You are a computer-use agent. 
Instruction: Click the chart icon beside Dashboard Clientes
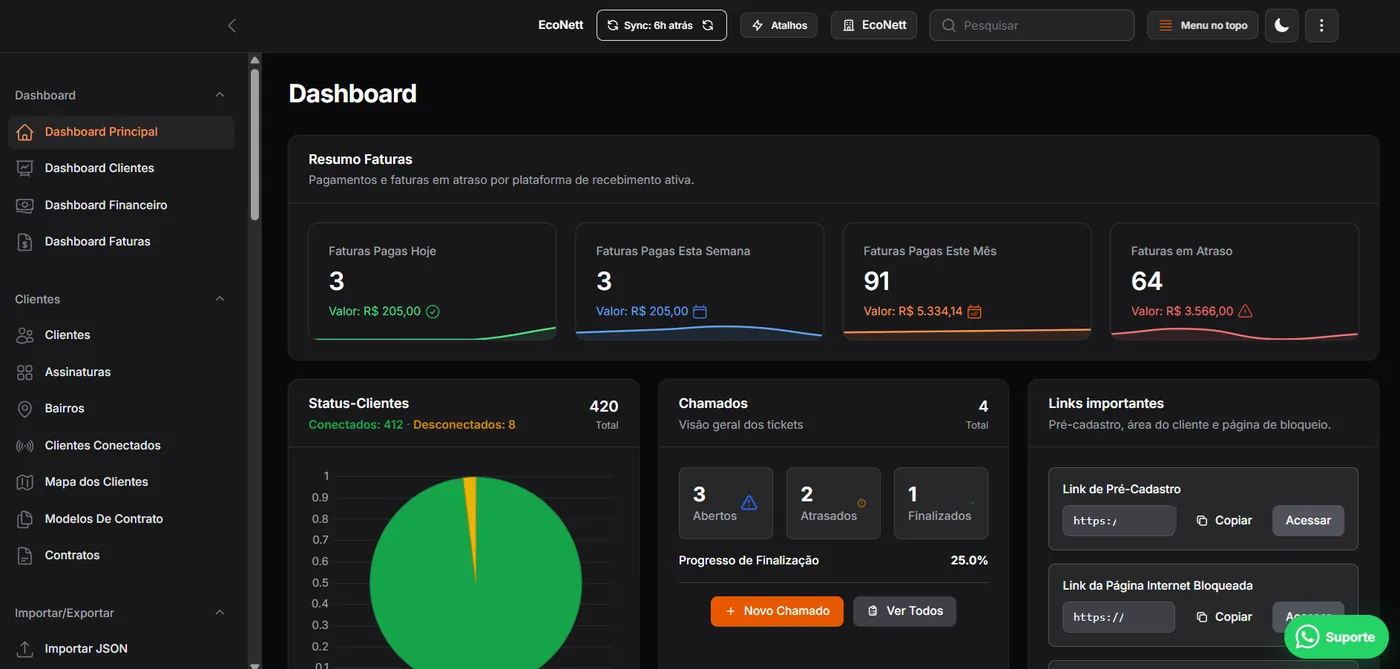[x=25, y=168]
